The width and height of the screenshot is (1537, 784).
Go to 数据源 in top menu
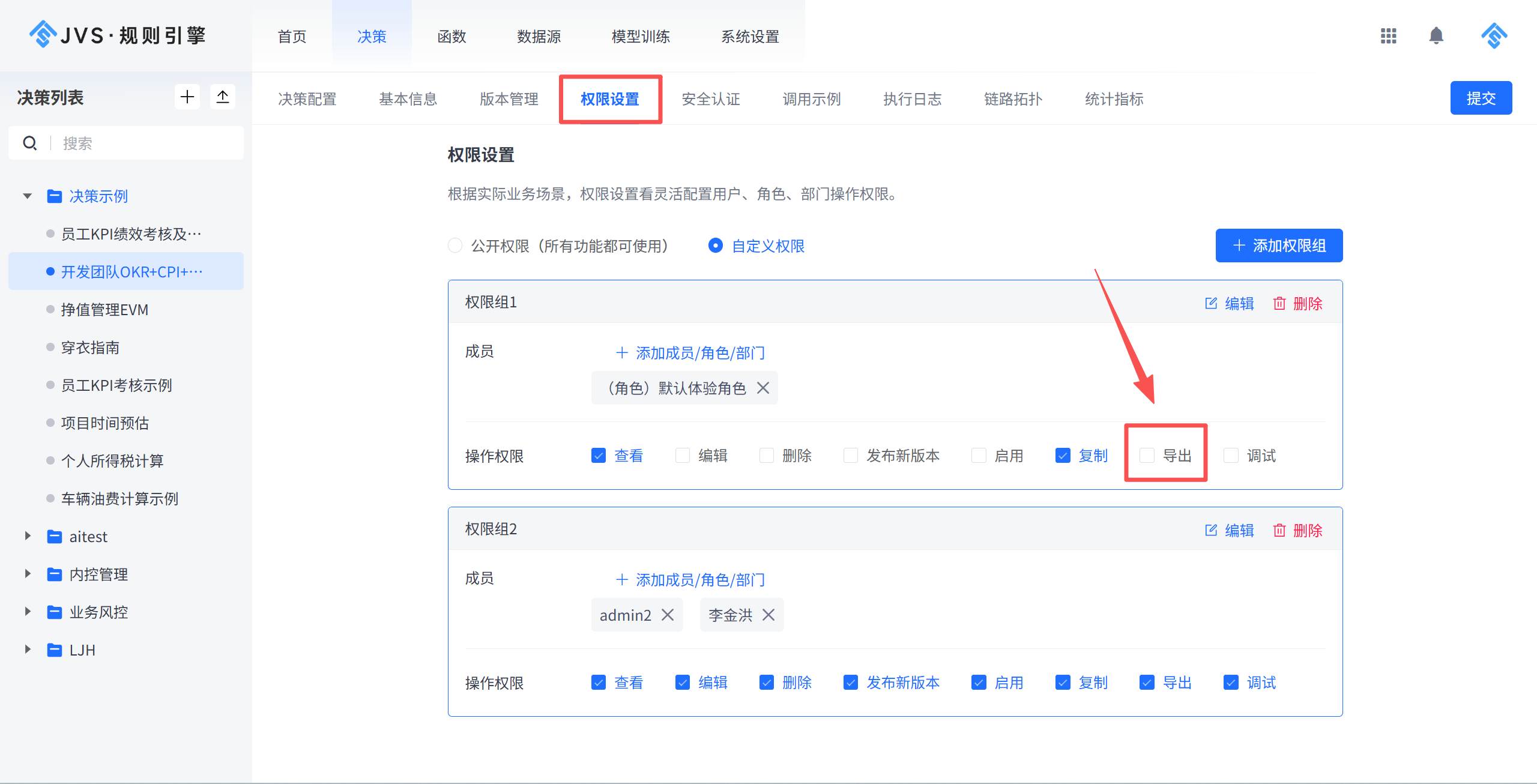[539, 37]
